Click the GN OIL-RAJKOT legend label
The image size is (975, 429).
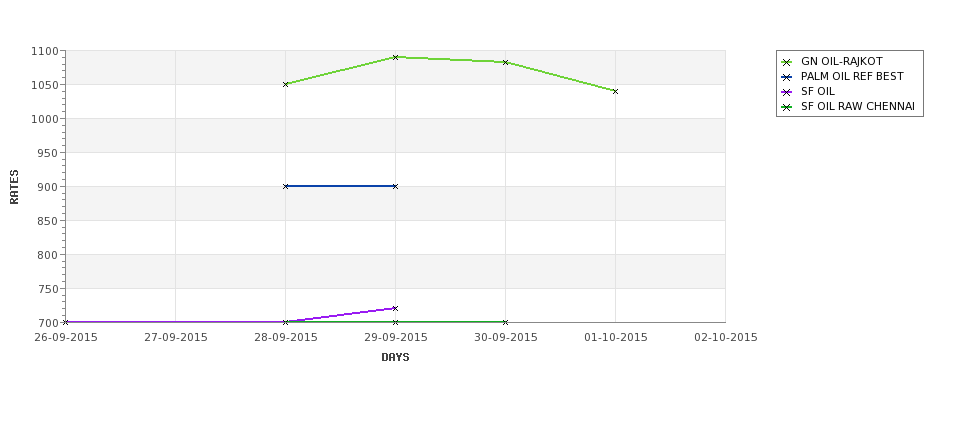click(841, 62)
